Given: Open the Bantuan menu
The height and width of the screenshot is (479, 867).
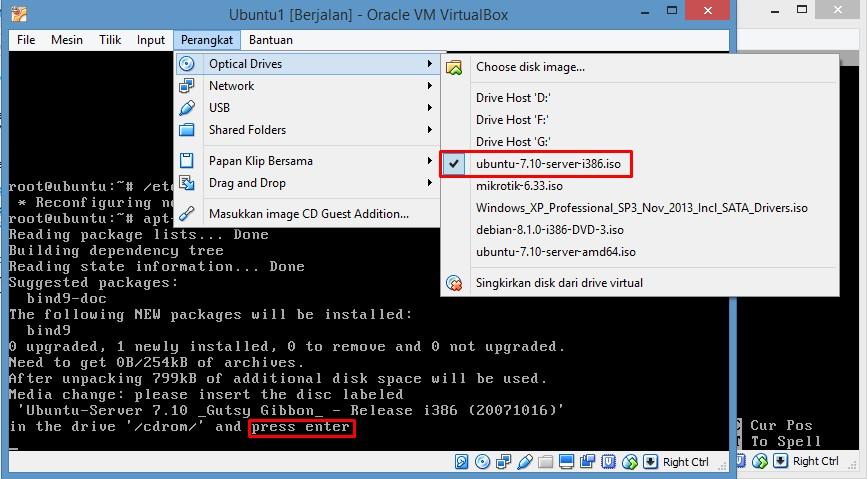Looking at the screenshot, I should (x=271, y=40).
